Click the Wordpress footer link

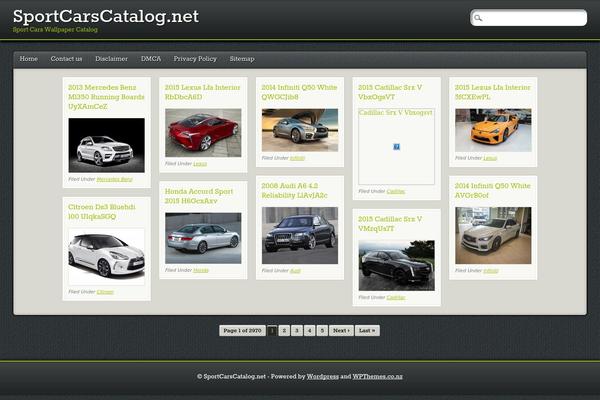click(x=323, y=376)
